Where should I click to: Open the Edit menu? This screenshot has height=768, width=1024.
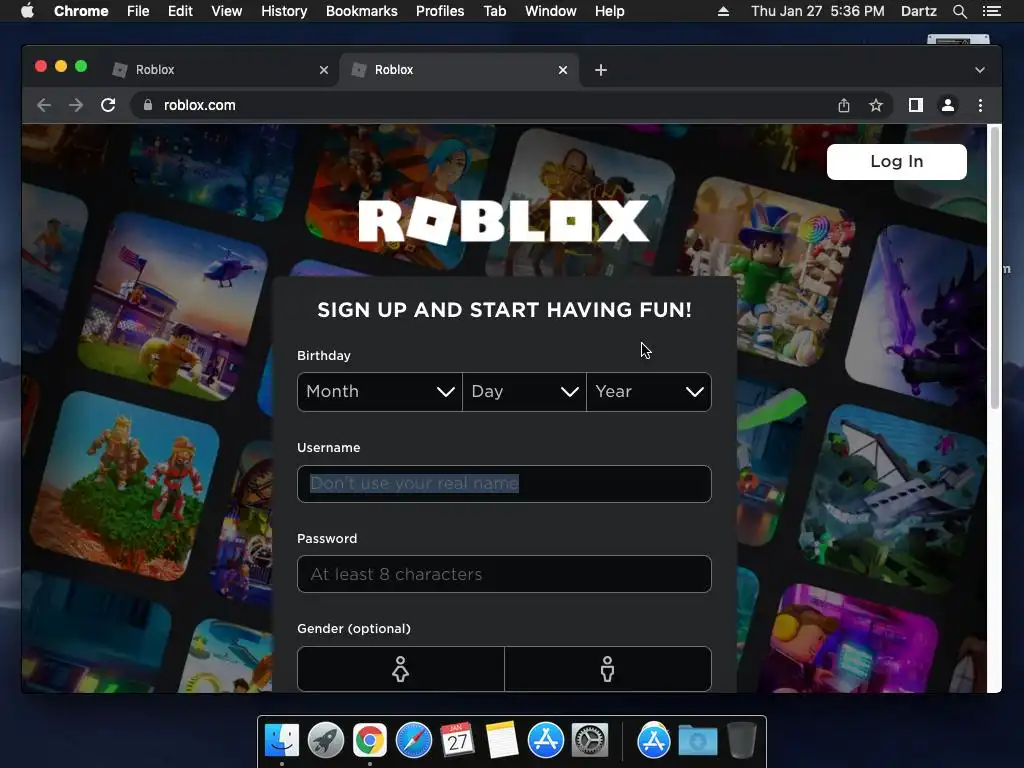pyautogui.click(x=180, y=11)
